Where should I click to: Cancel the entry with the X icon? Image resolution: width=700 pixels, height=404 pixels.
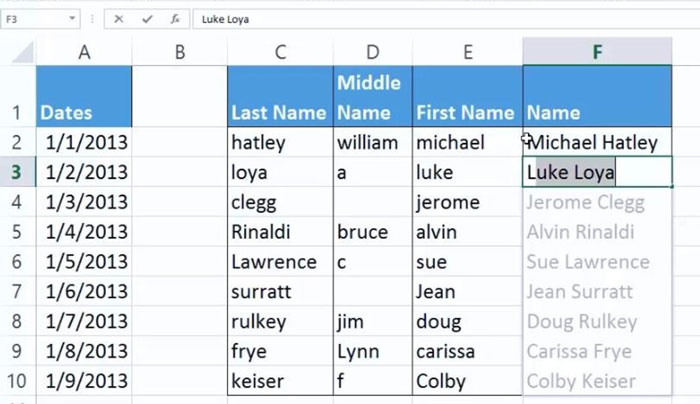[118, 19]
